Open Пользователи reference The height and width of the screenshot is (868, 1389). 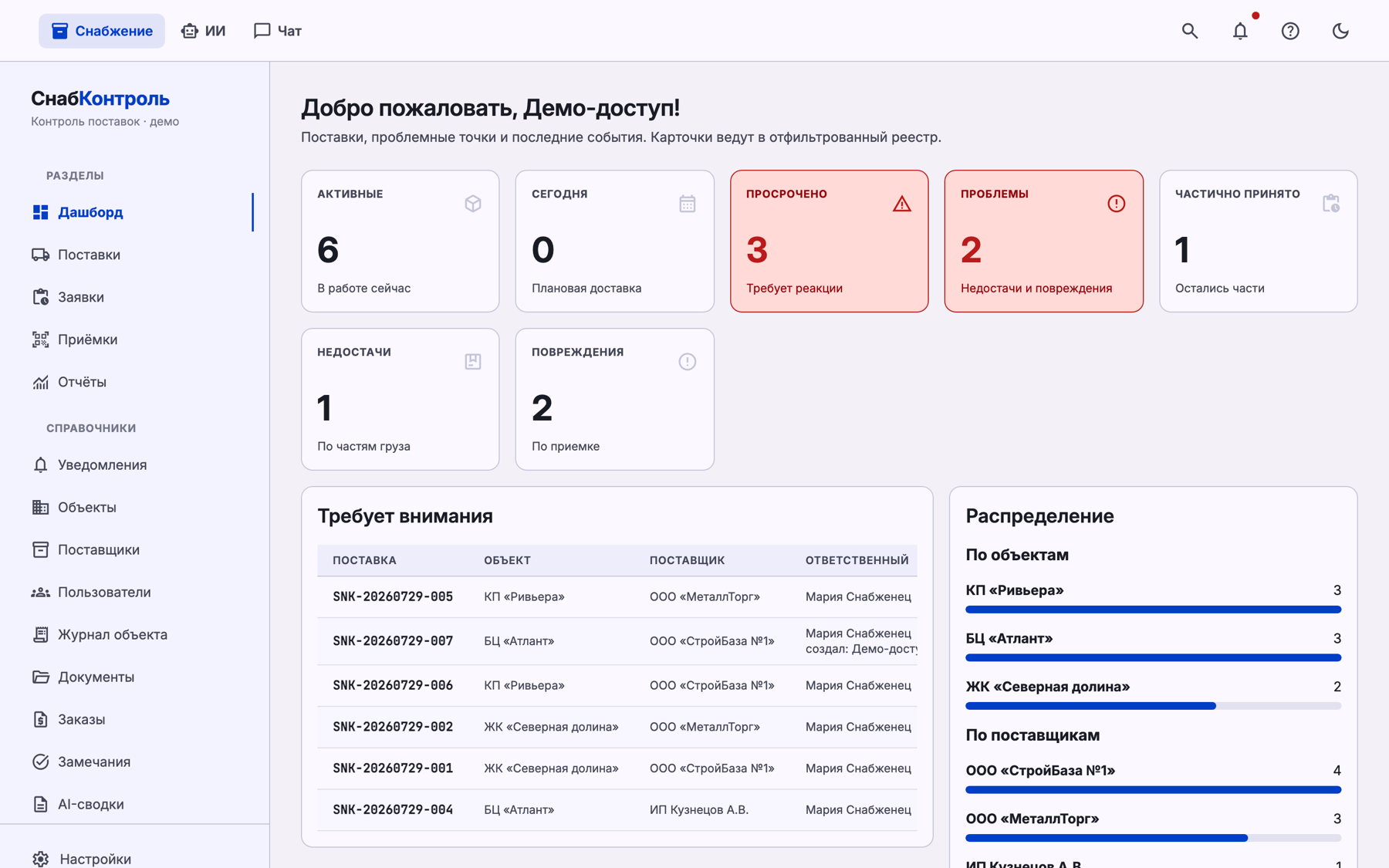pyautogui.click(x=134, y=592)
